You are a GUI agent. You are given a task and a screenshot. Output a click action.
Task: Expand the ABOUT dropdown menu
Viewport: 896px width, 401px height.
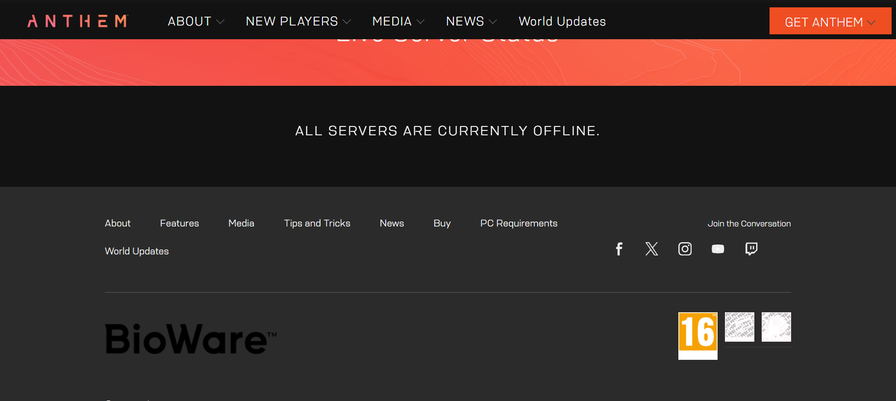point(195,22)
